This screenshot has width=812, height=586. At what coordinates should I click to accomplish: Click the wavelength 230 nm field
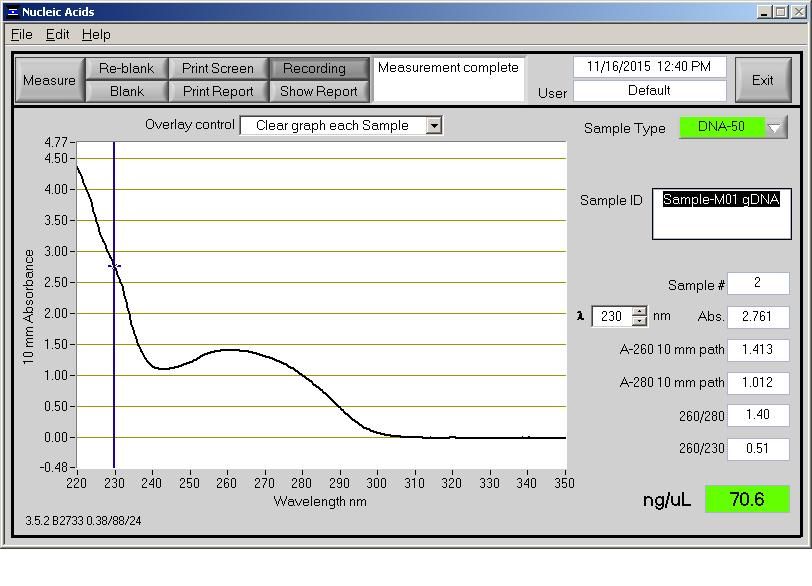tap(612, 316)
